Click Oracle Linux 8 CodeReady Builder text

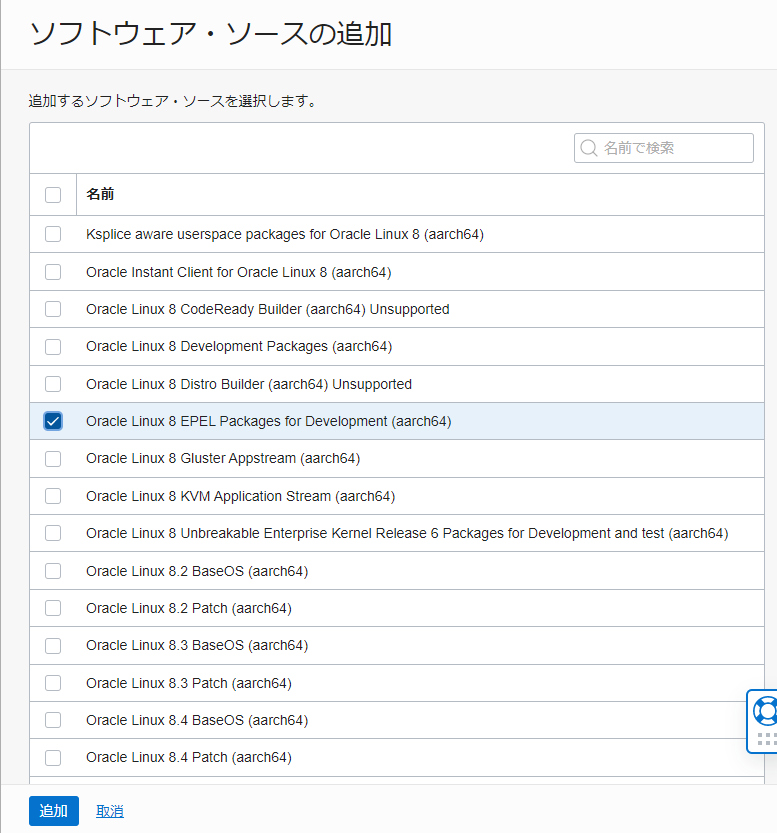[x=268, y=309]
